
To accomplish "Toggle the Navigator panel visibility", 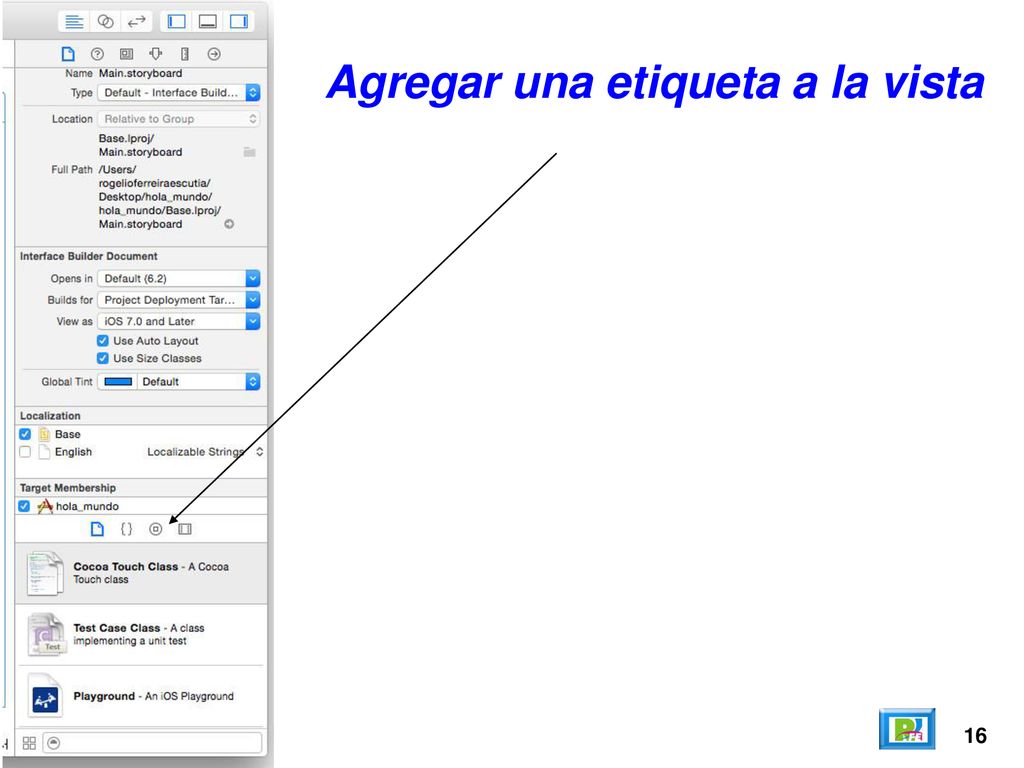I will tap(176, 22).
